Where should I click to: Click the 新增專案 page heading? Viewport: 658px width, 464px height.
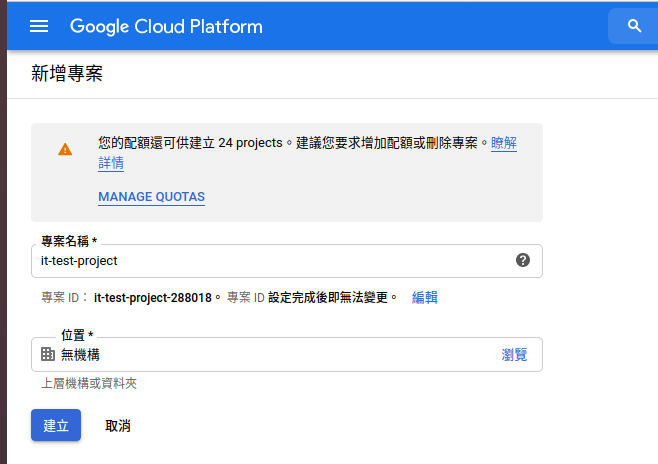point(67,74)
